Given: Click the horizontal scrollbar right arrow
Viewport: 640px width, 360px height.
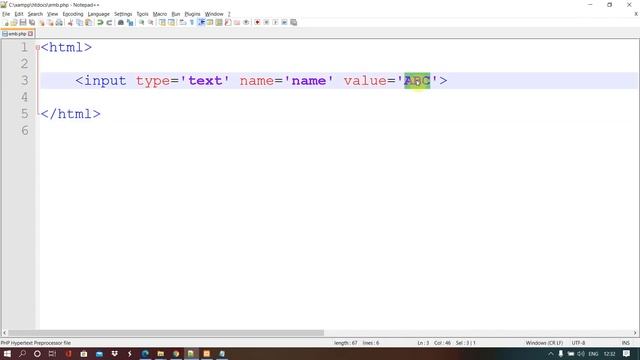Looking at the screenshot, I should tap(635, 333).
